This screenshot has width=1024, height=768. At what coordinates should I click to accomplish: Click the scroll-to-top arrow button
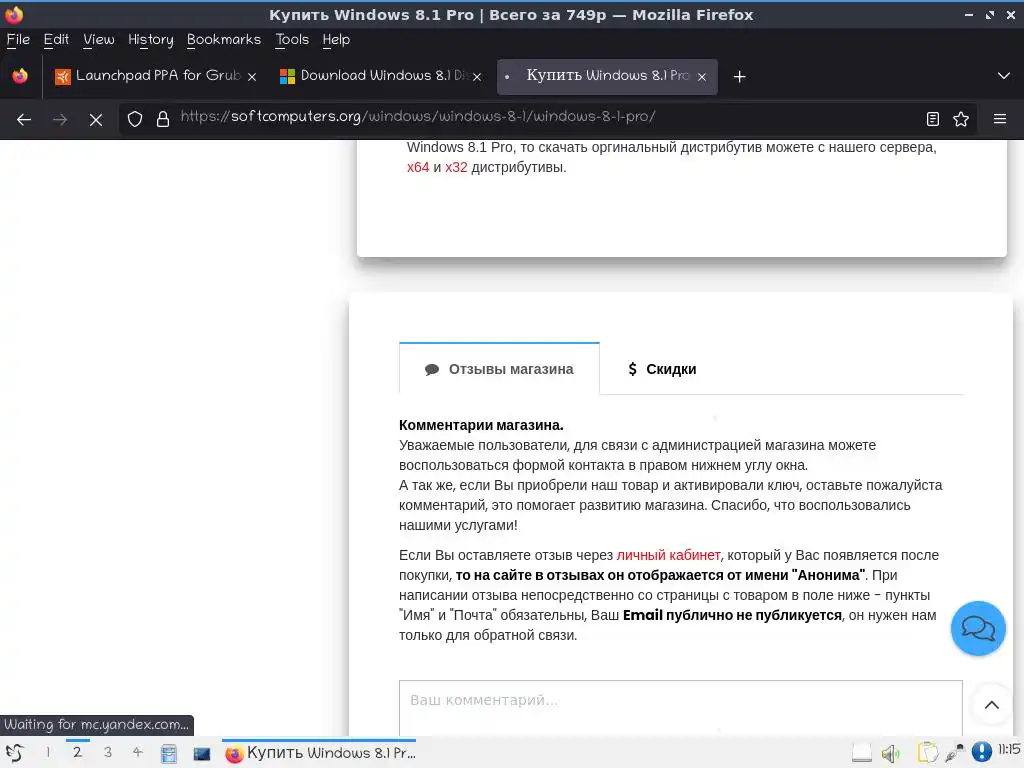point(991,705)
